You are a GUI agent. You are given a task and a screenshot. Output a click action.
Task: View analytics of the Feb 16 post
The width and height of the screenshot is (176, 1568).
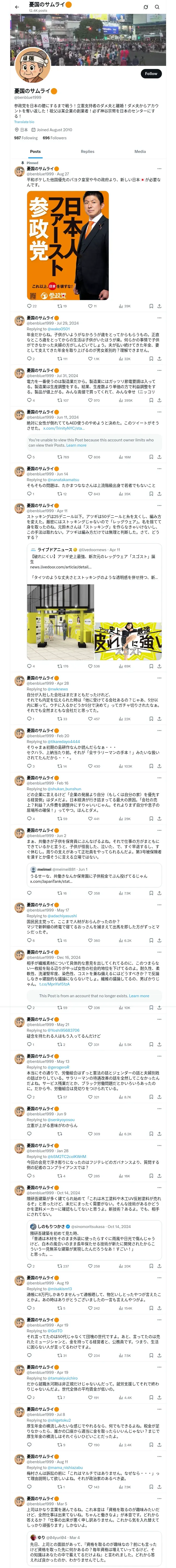point(120,819)
